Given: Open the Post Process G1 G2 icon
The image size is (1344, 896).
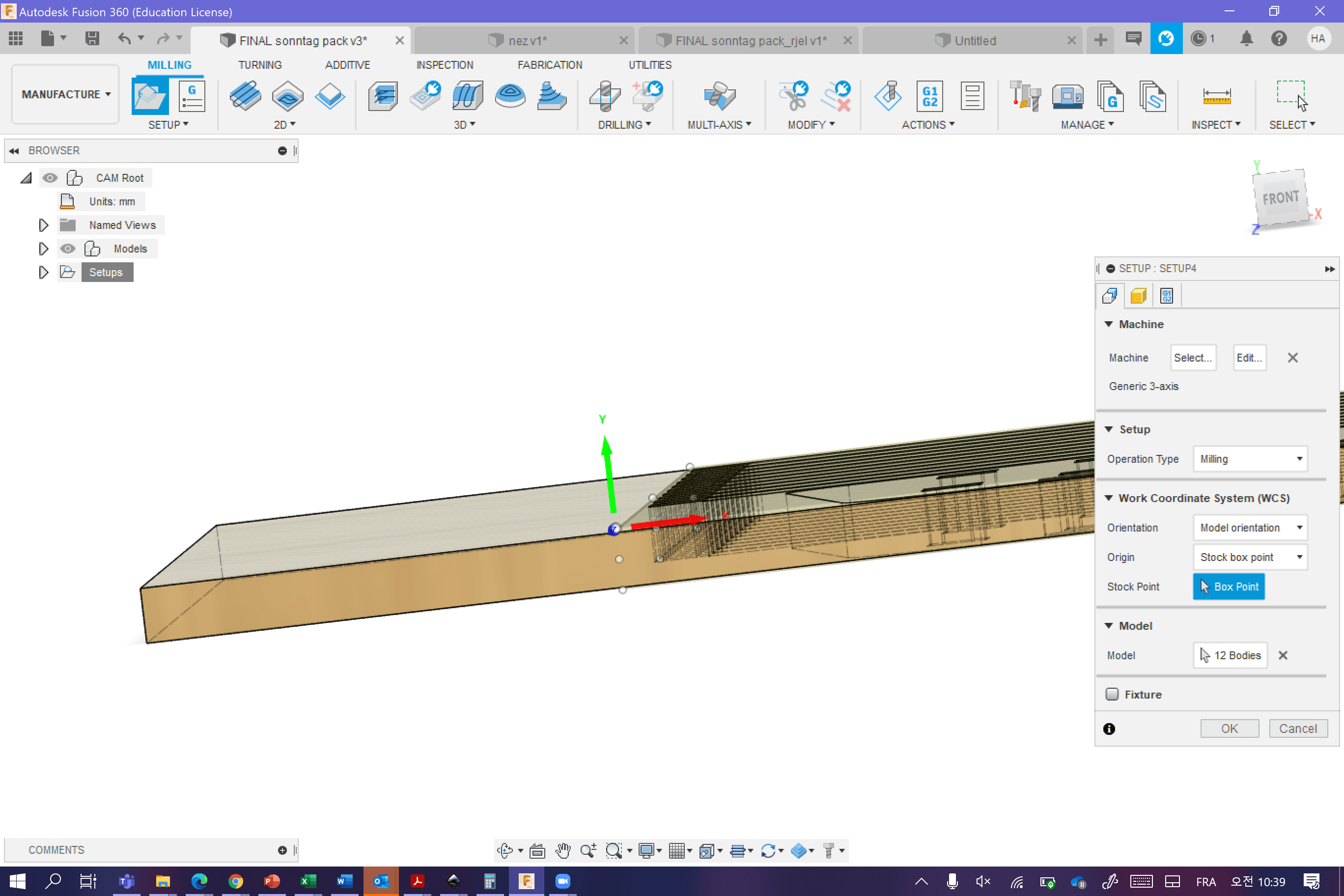Looking at the screenshot, I should (x=929, y=96).
